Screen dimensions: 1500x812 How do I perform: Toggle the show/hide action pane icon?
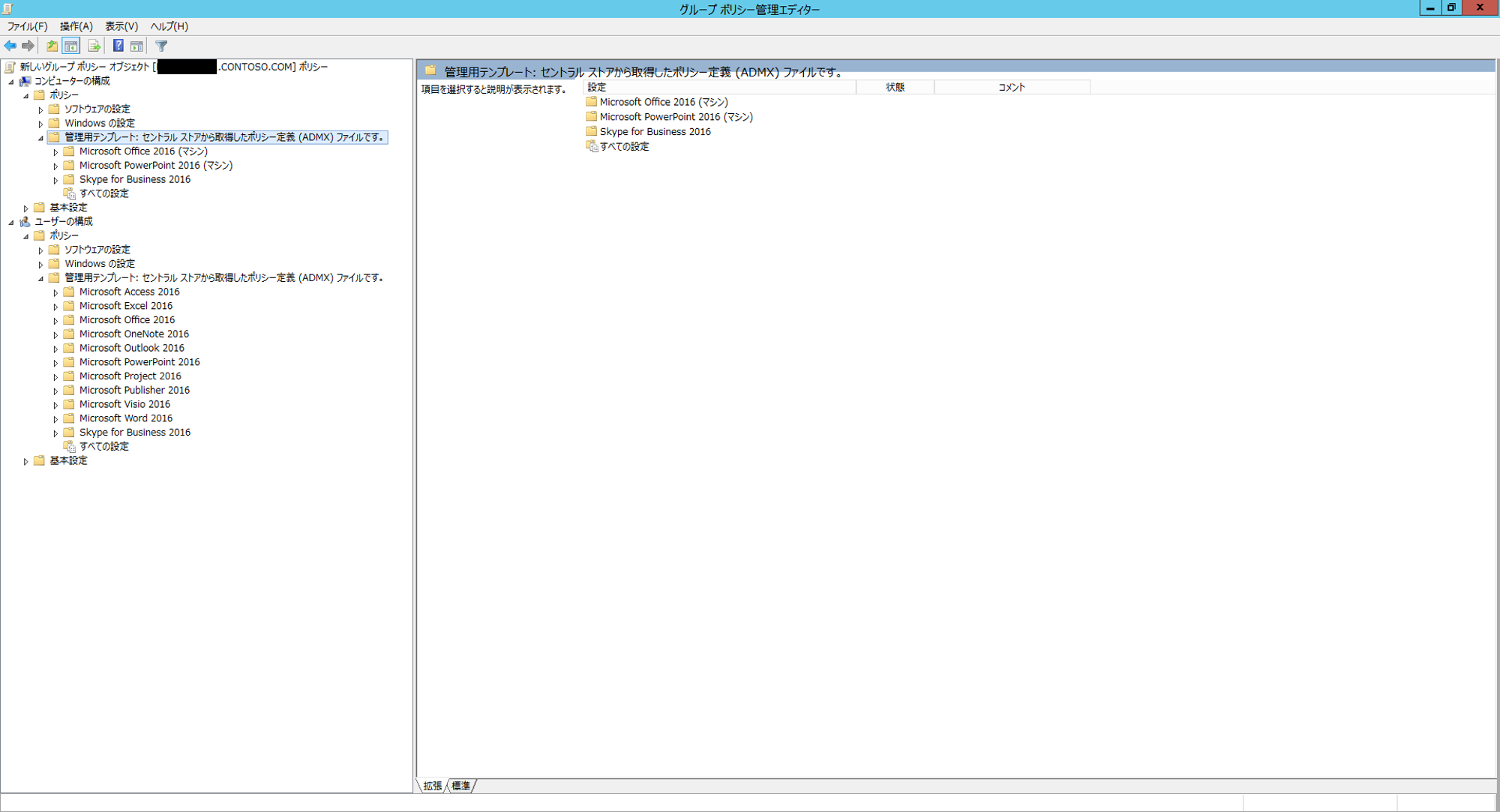[136, 46]
